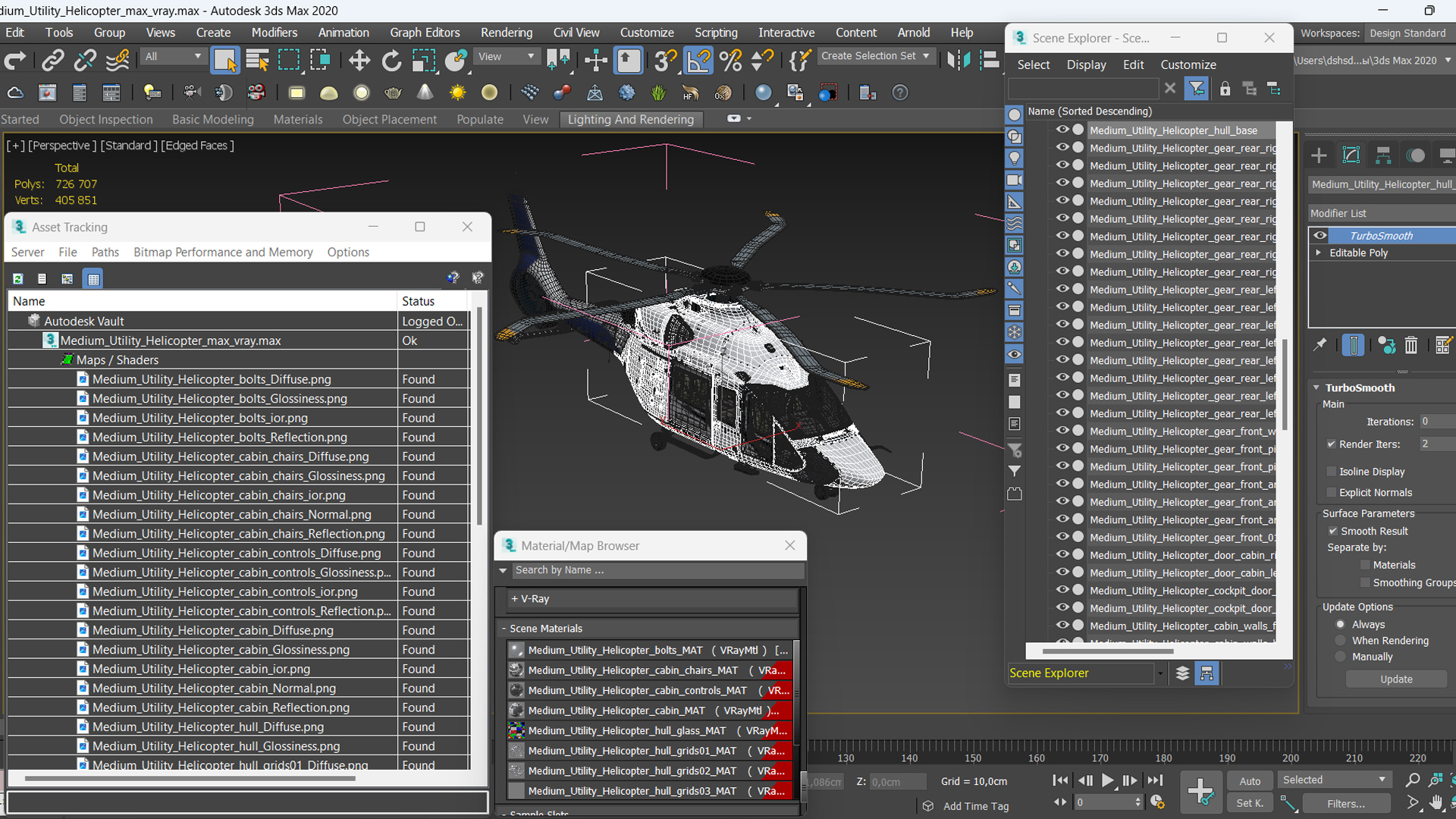This screenshot has height=819, width=1456.
Task: Toggle the Angle Snap icon
Action: tap(698, 60)
